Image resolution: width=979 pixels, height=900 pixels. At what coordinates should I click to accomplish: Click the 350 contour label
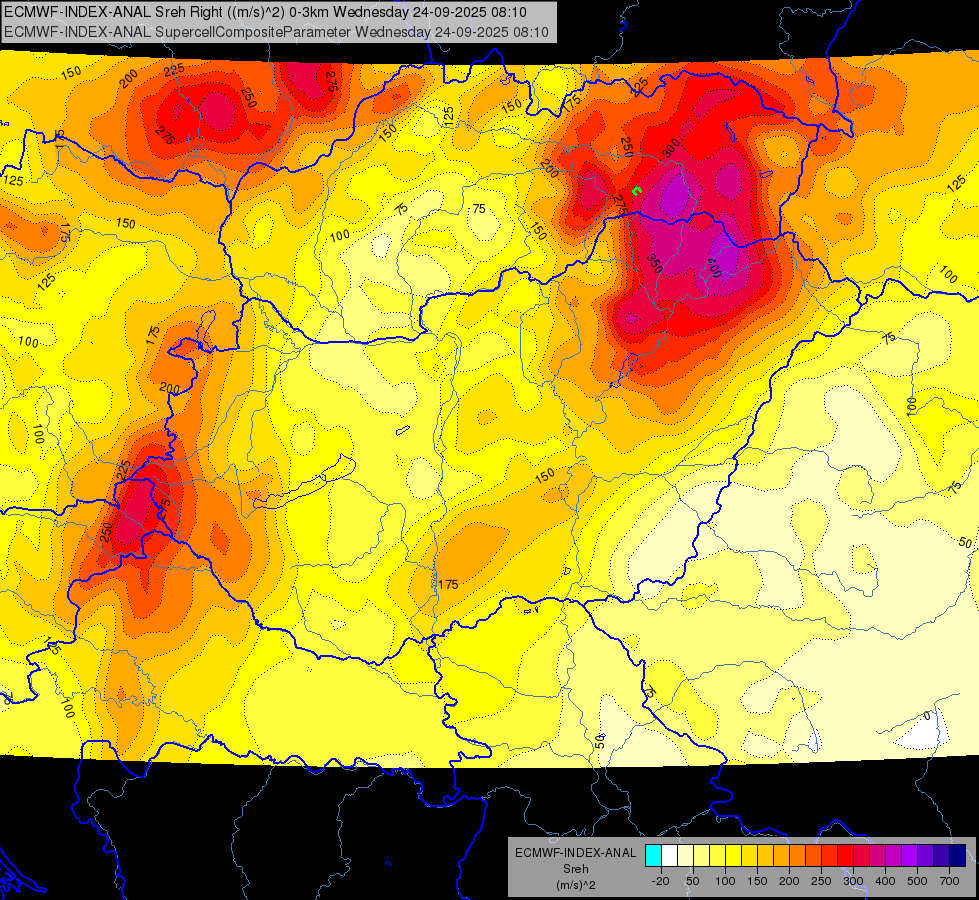coord(654,264)
